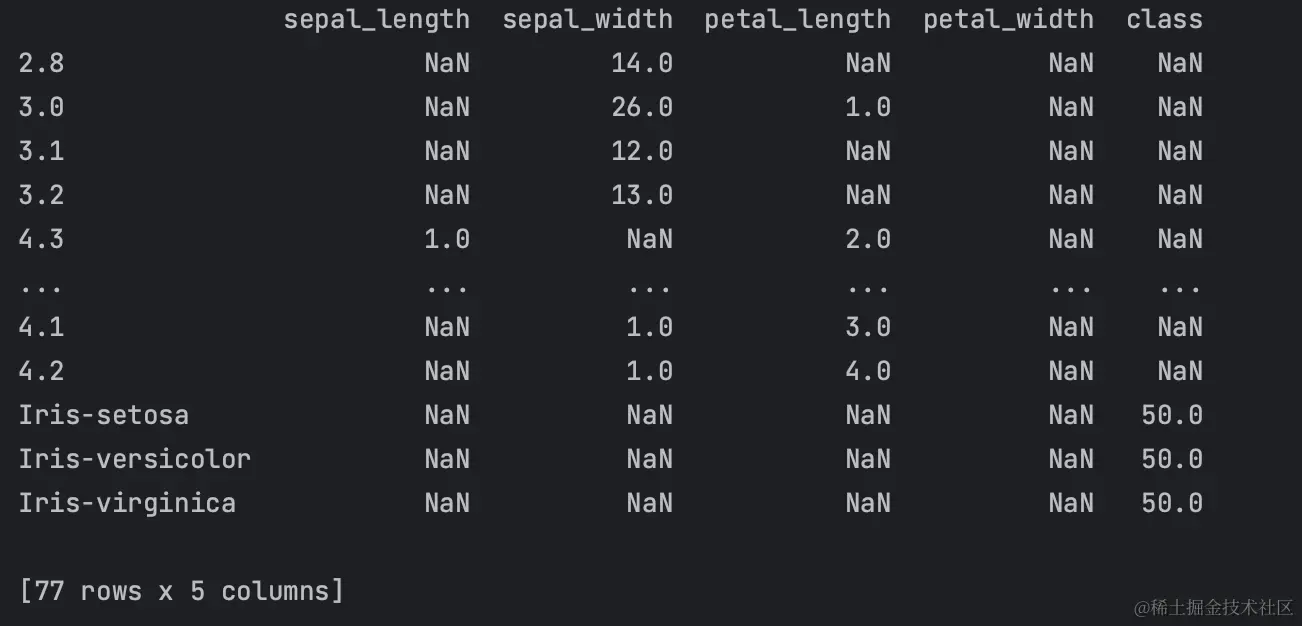Viewport: 1302px width, 626px height.
Task: Select the Iris-setosa row label
Action: coord(103,415)
